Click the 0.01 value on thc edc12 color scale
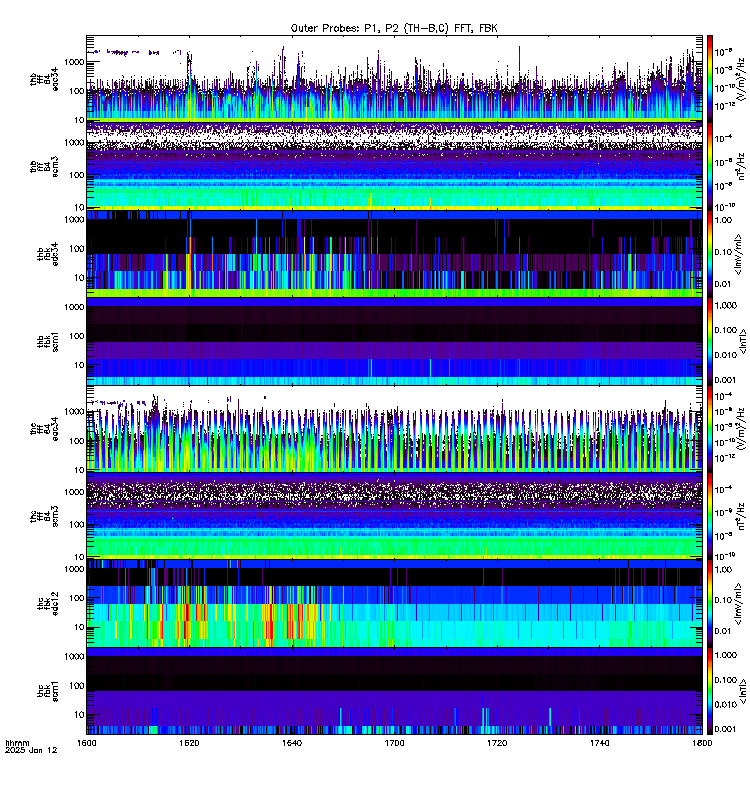The width and height of the screenshot is (750, 800). click(723, 631)
